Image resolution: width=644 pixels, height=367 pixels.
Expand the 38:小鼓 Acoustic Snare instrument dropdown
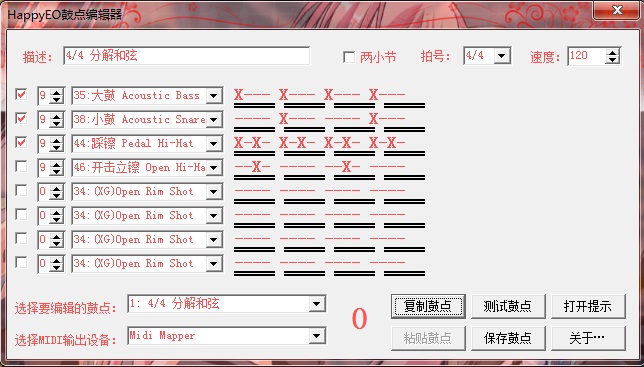coord(213,119)
